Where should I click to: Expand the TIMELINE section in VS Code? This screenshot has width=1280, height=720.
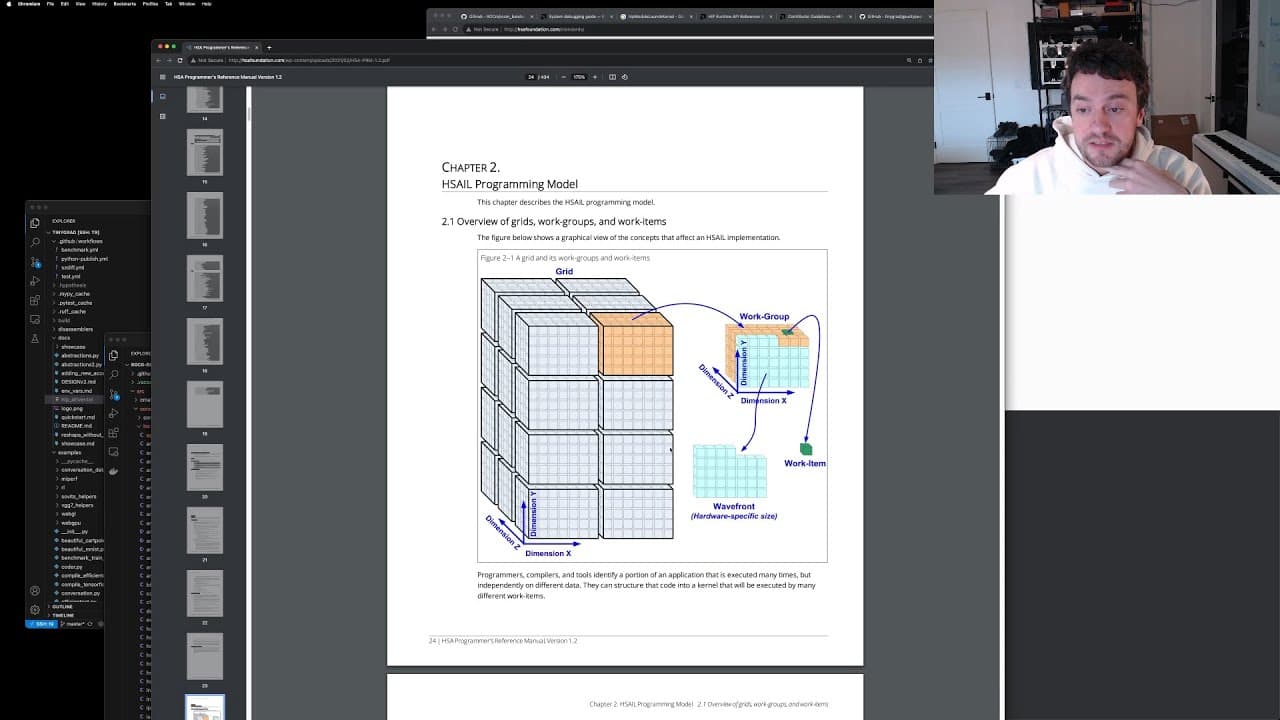pos(63,615)
